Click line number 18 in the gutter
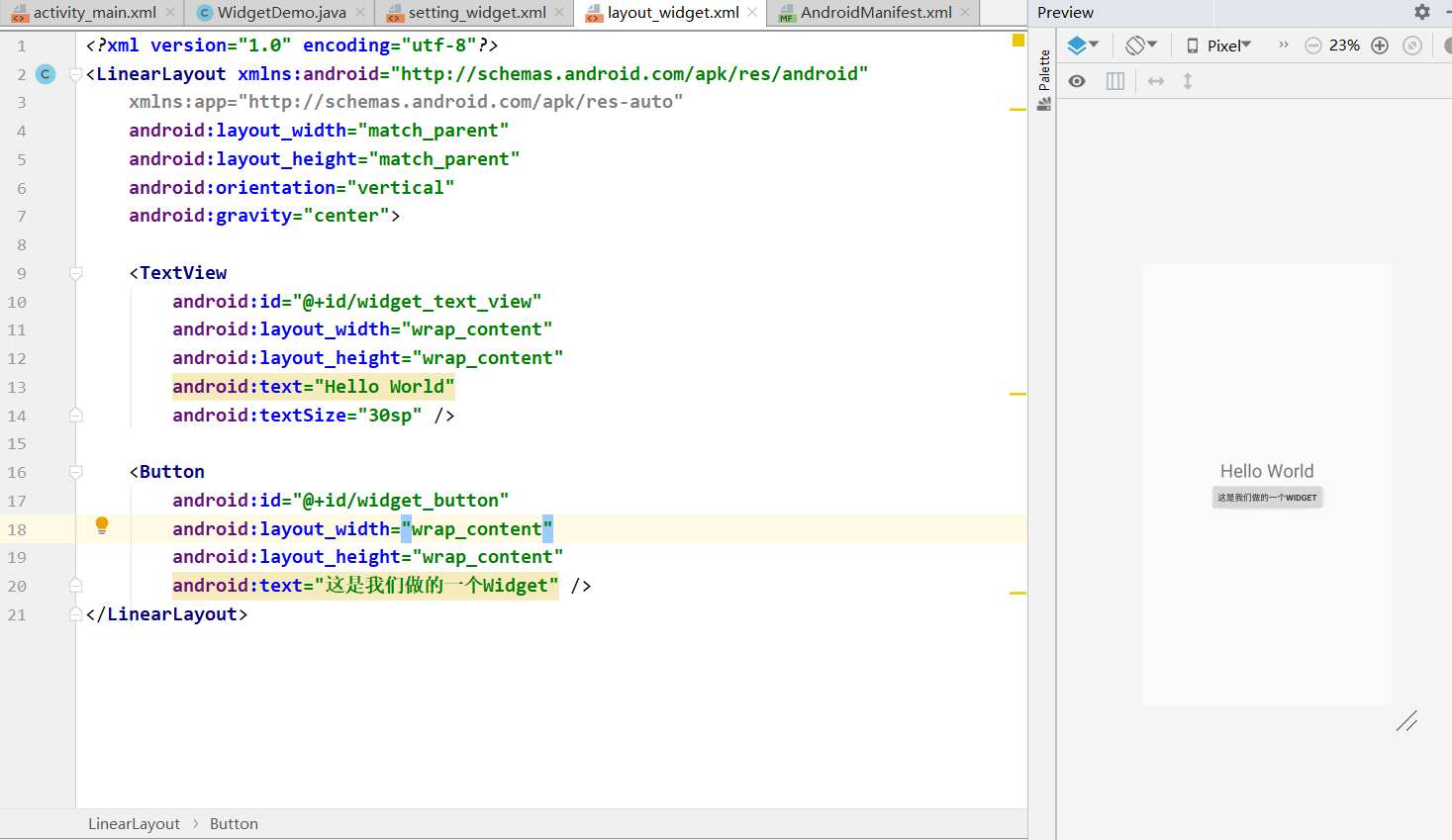1452x840 pixels. [x=17, y=529]
